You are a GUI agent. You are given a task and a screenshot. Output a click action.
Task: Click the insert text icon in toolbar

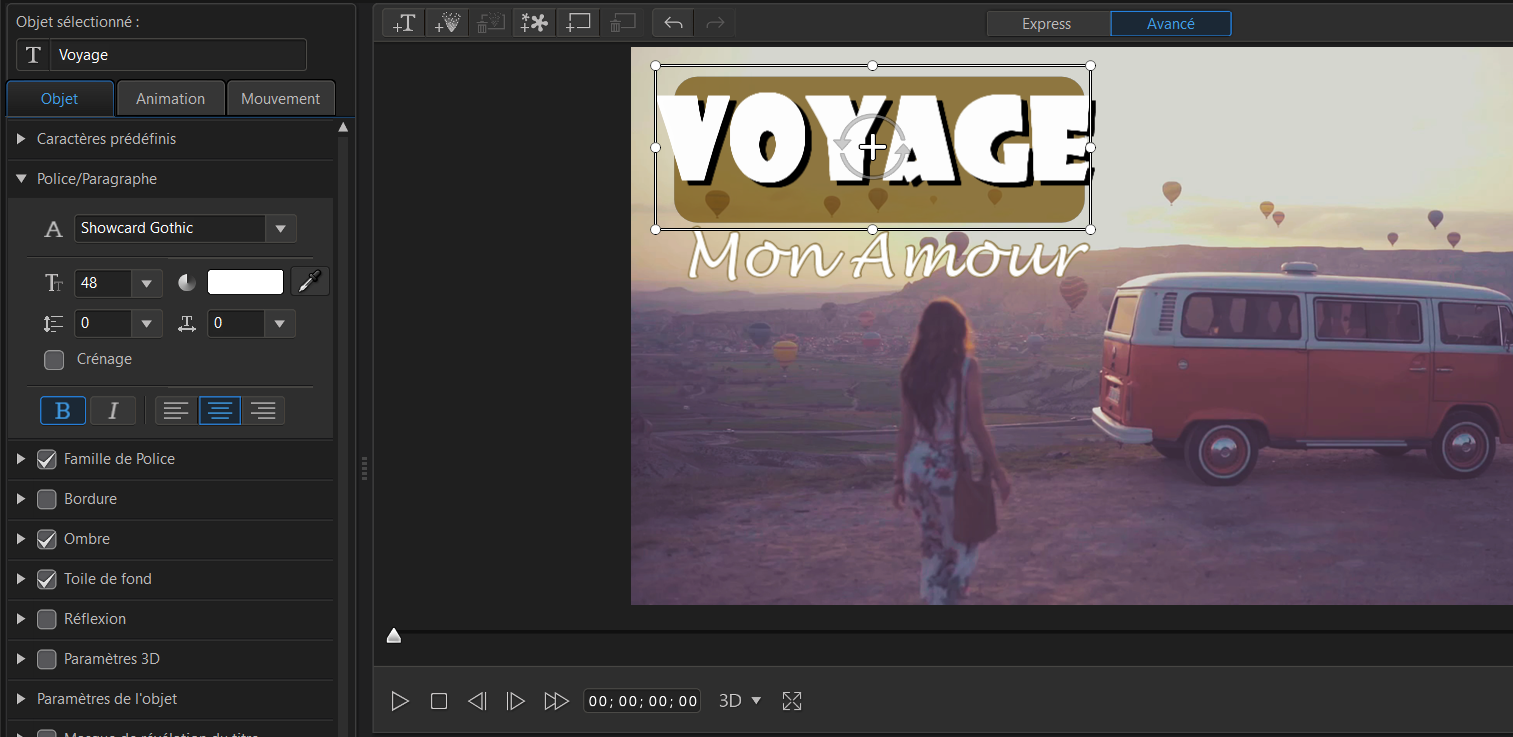tap(404, 23)
